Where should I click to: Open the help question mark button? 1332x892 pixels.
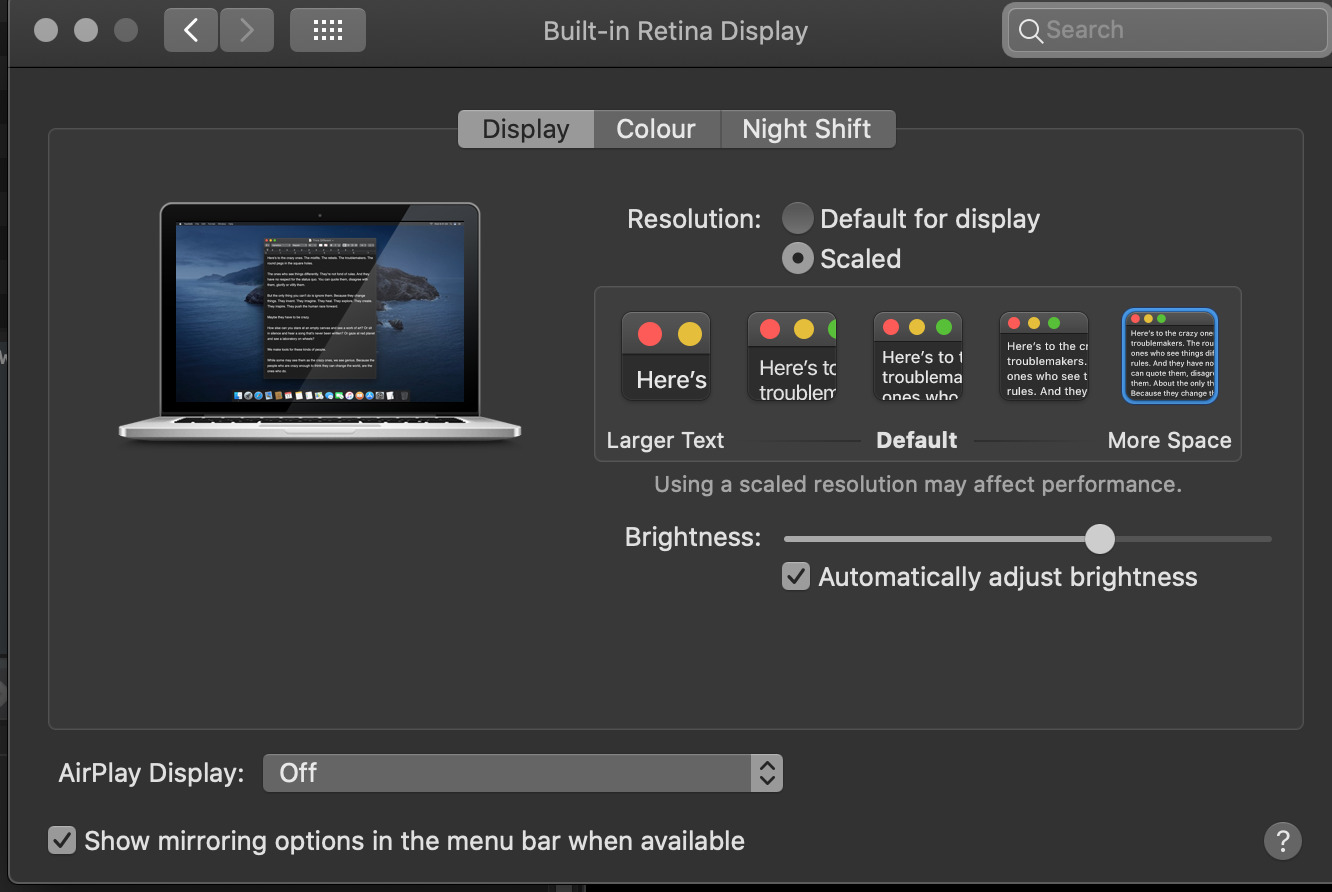click(x=1282, y=841)
